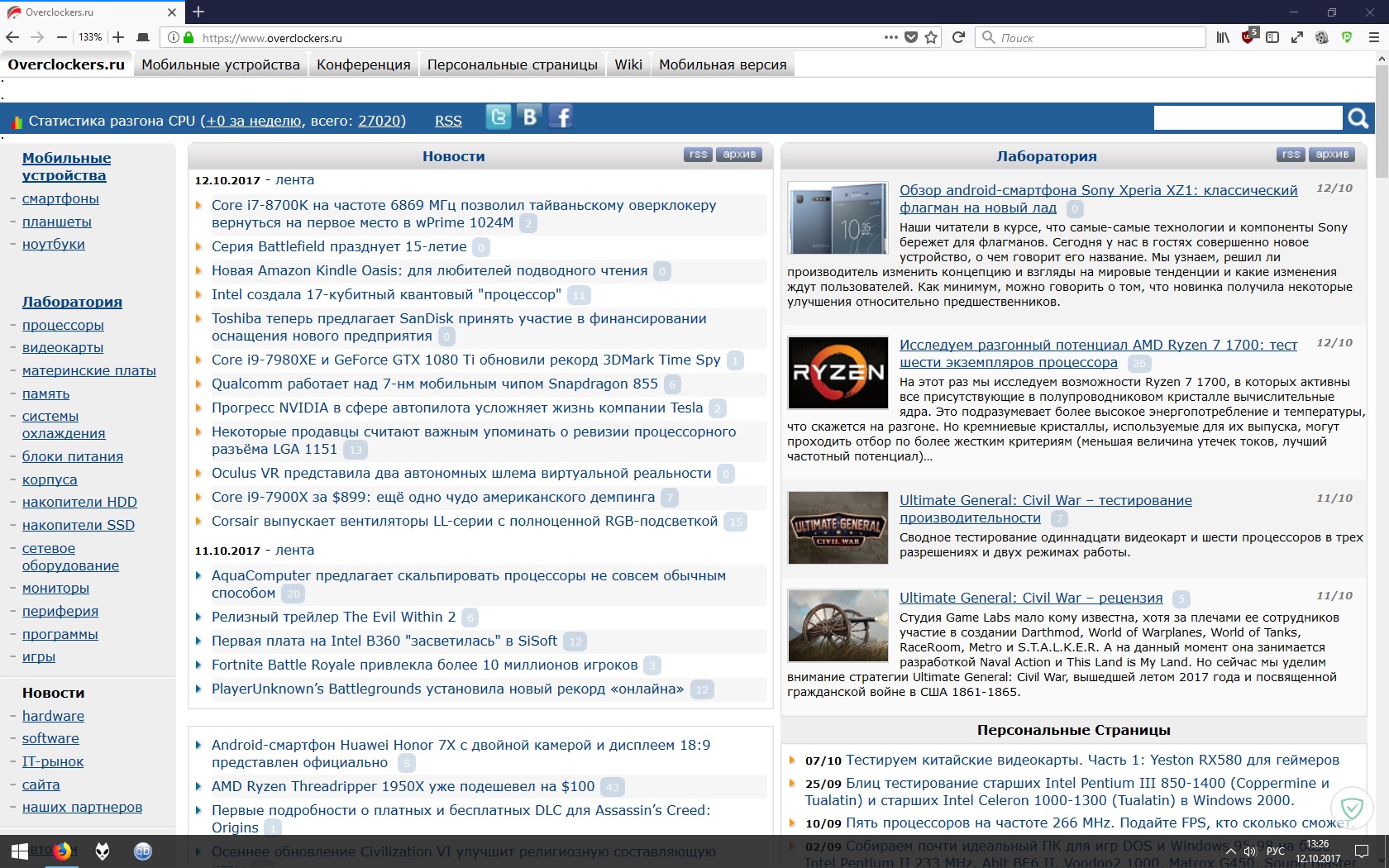Image resolution: width=1389 pixels, height=868 pixels.
Task: Open the page actions three-dot menu
Action: click(890, 37)
